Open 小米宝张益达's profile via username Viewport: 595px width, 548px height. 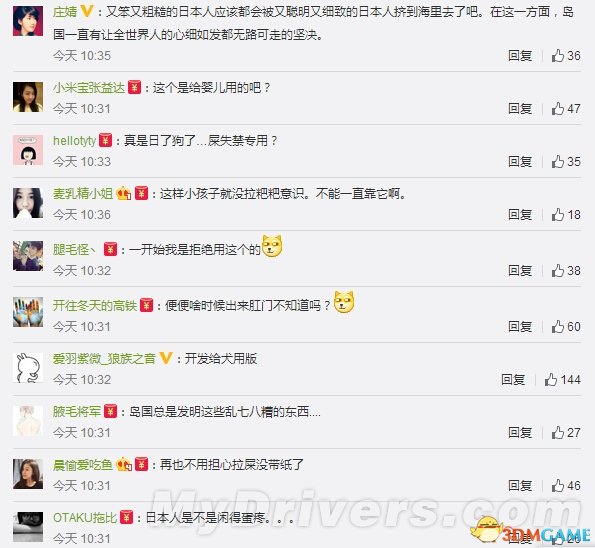(x=89, y=88)
